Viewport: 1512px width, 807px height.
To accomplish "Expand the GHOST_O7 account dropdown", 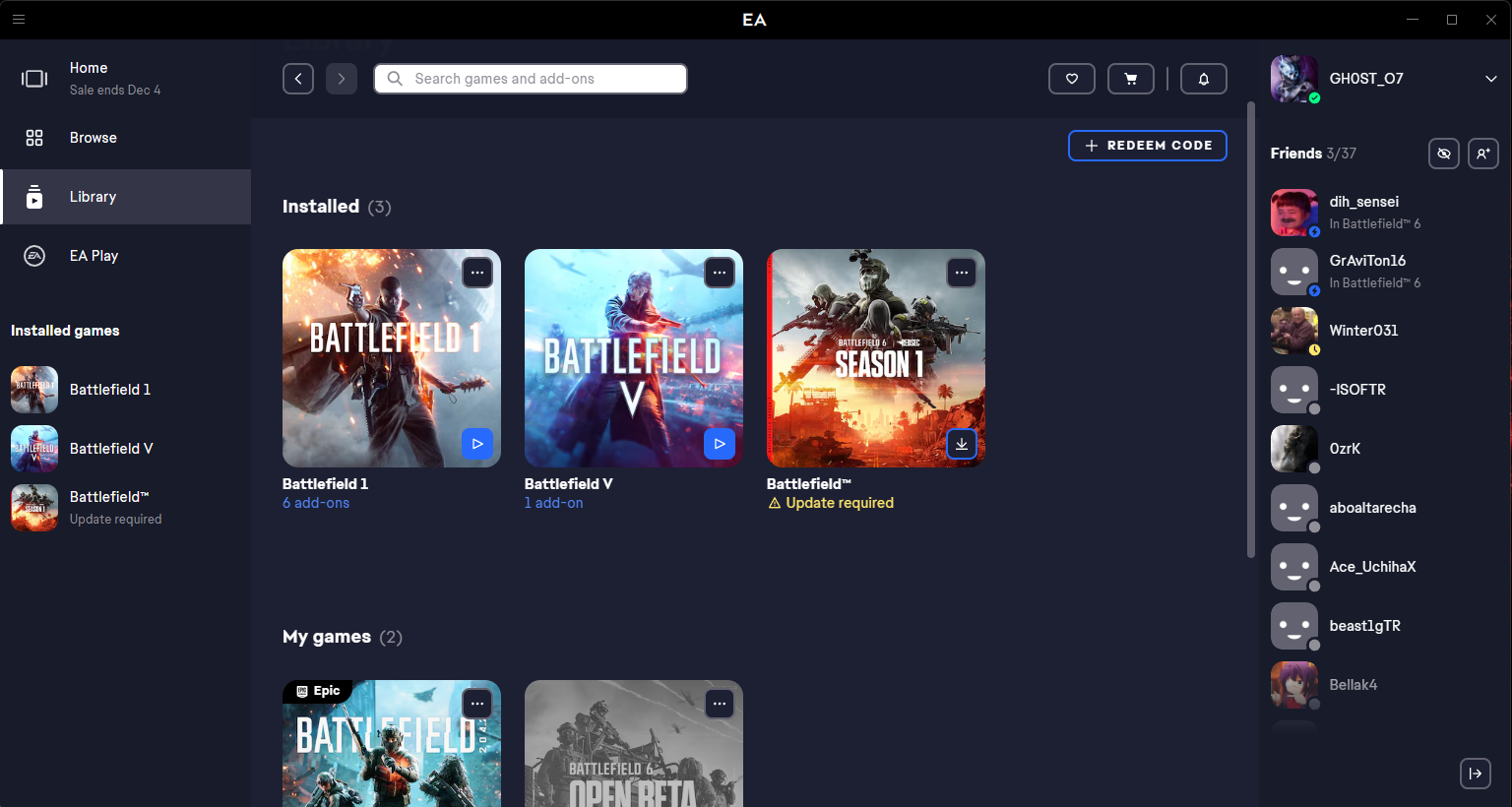I will click(x=1490, y=79).
